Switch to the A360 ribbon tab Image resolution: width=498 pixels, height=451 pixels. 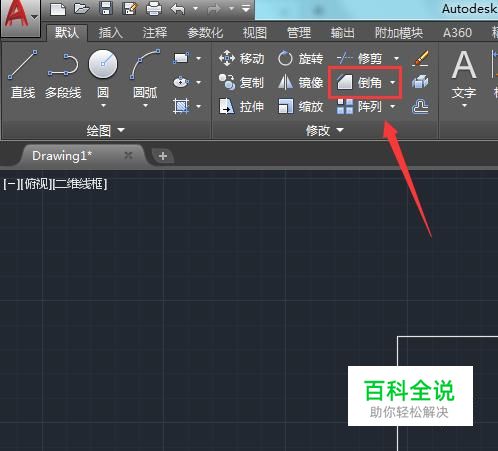point(457,33)
